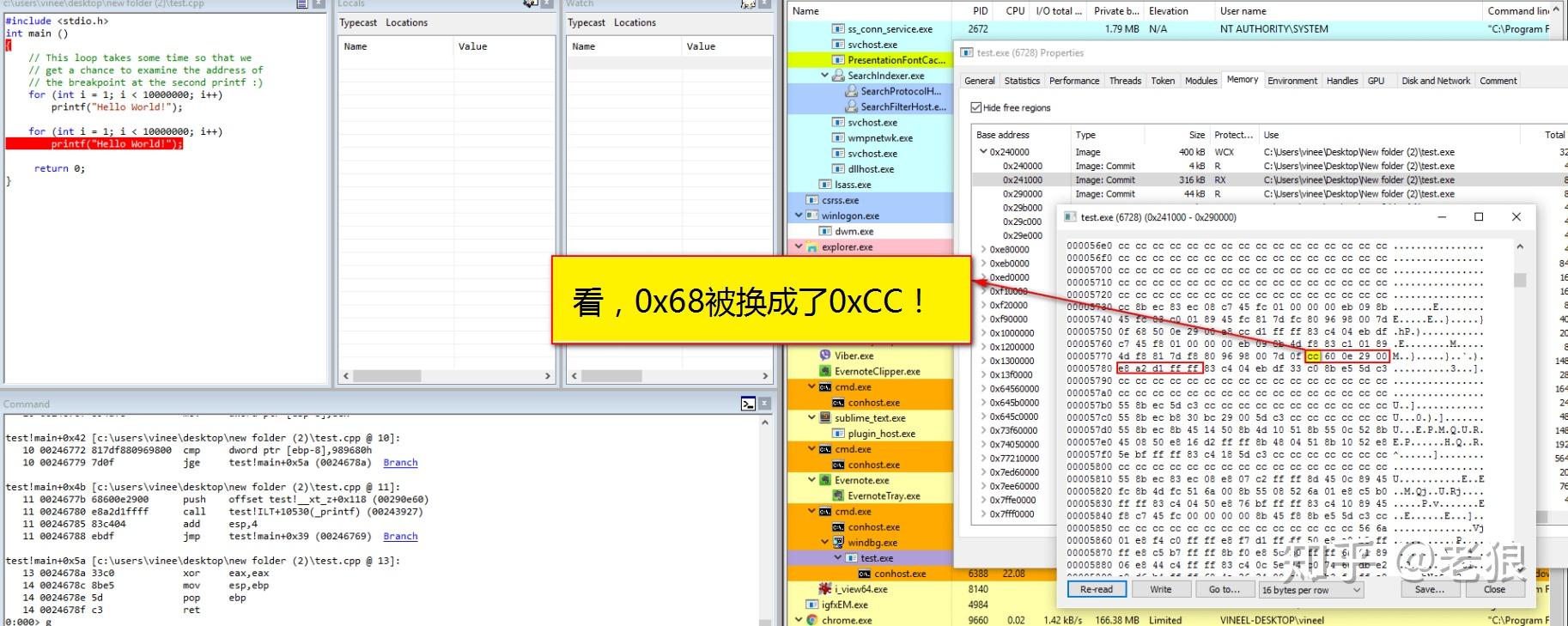Screen dimensions: 1568x626
Task: Click the dllhost.exe process icon
Action: pos(838,169)
